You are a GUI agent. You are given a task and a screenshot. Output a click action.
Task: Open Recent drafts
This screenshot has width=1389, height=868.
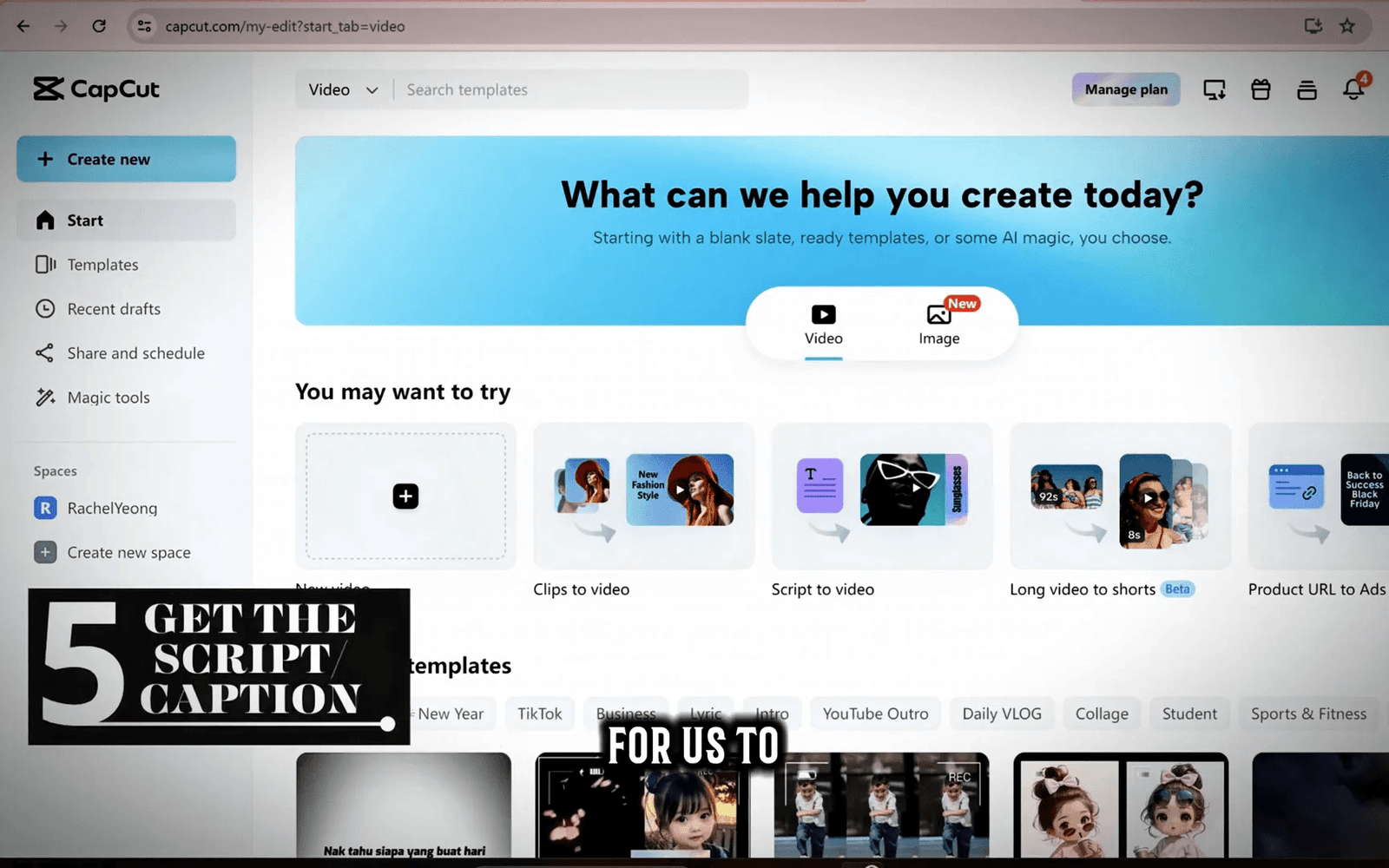(126, 309)
